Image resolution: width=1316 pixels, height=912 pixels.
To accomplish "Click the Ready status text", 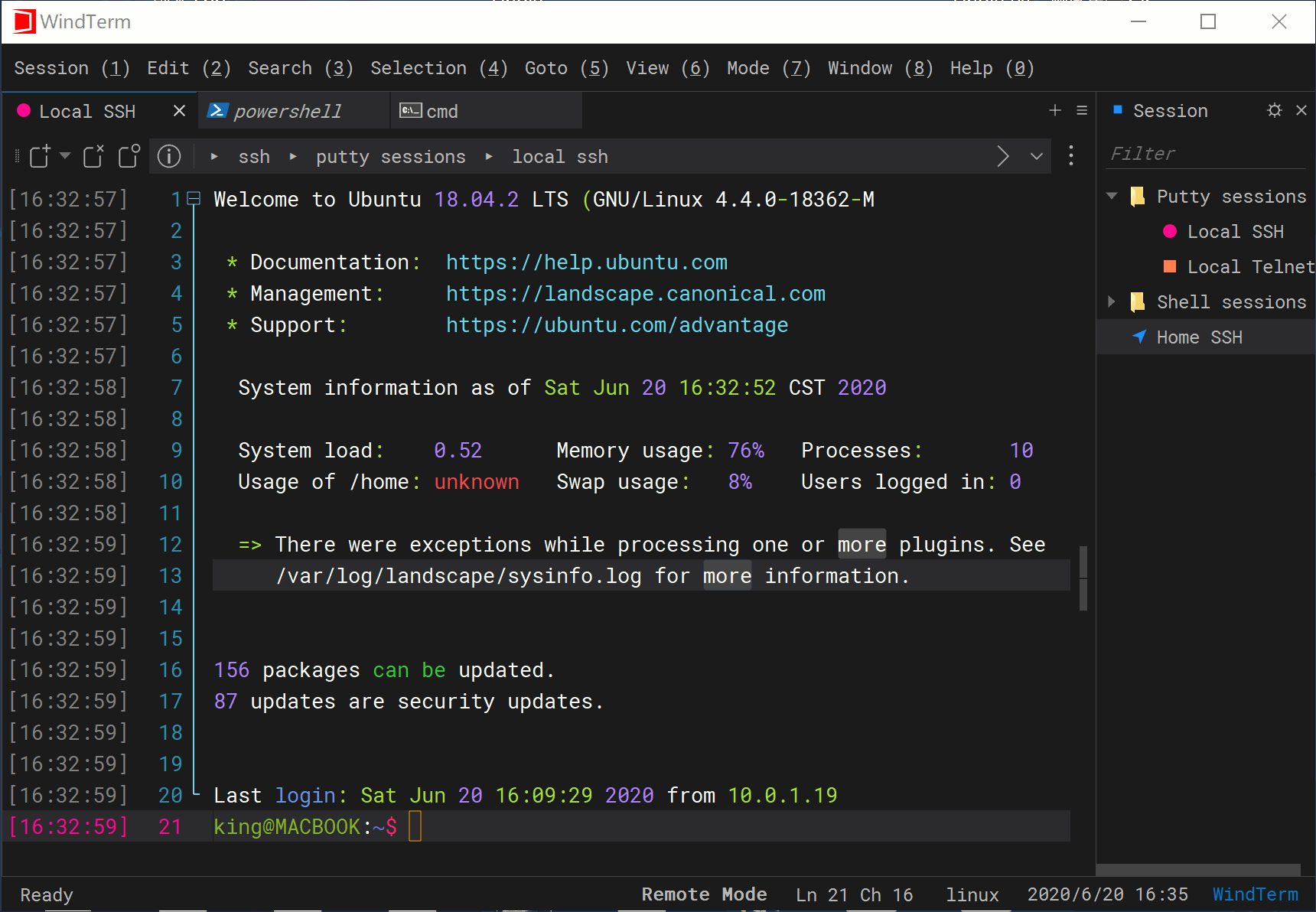I will [x=47, y=894].
